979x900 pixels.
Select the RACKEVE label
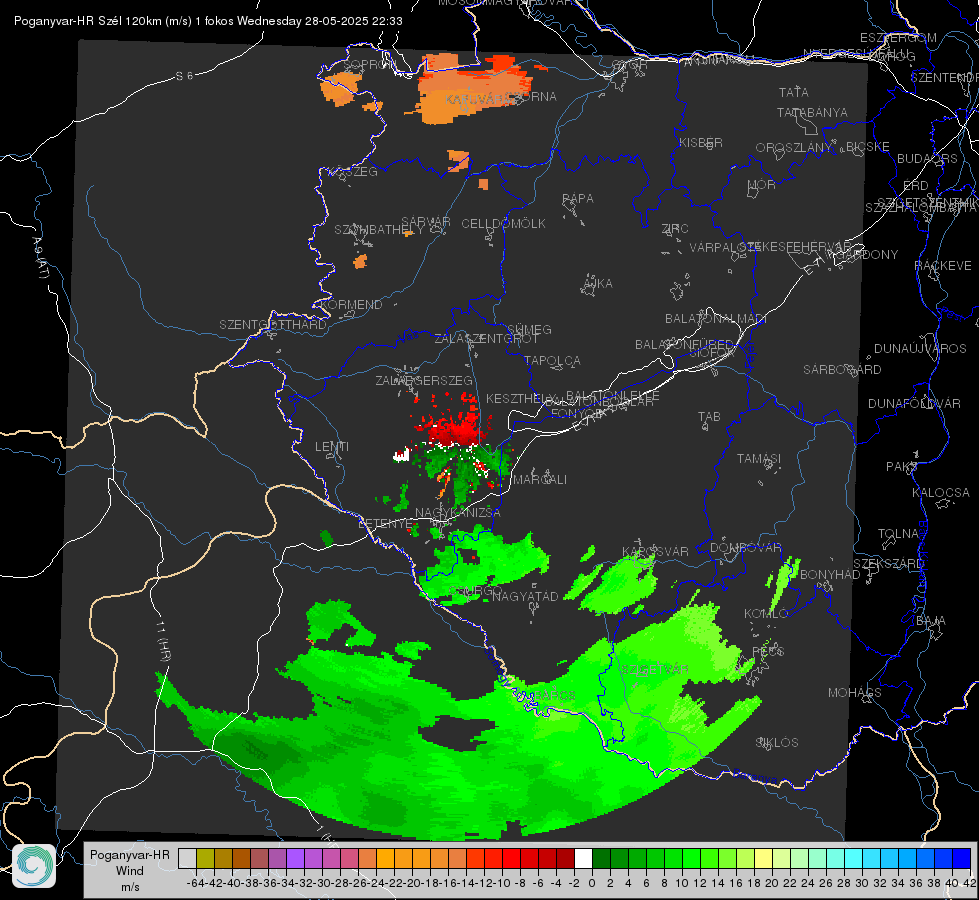943,265
